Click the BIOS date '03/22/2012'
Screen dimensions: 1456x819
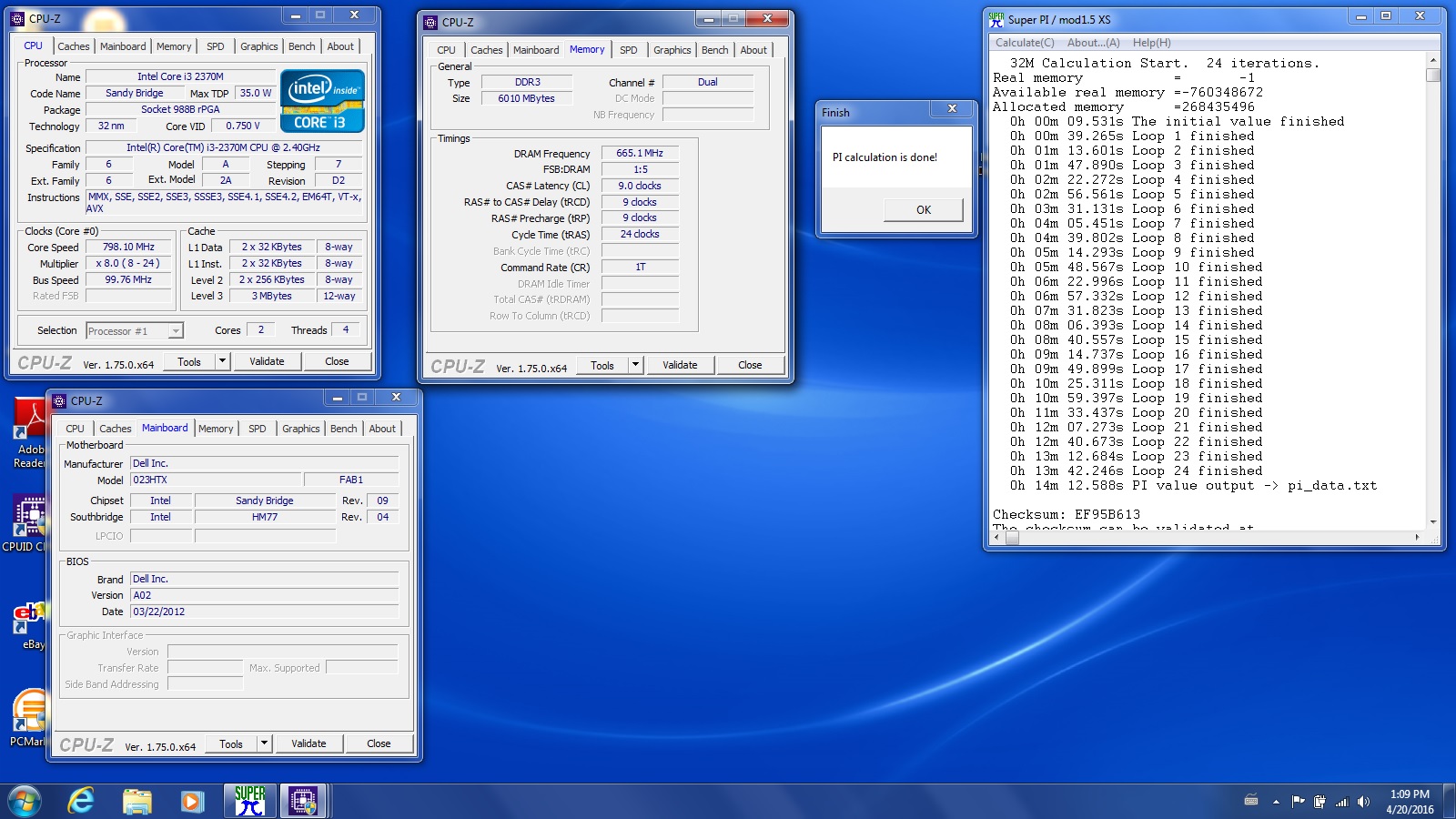point(264,612)
